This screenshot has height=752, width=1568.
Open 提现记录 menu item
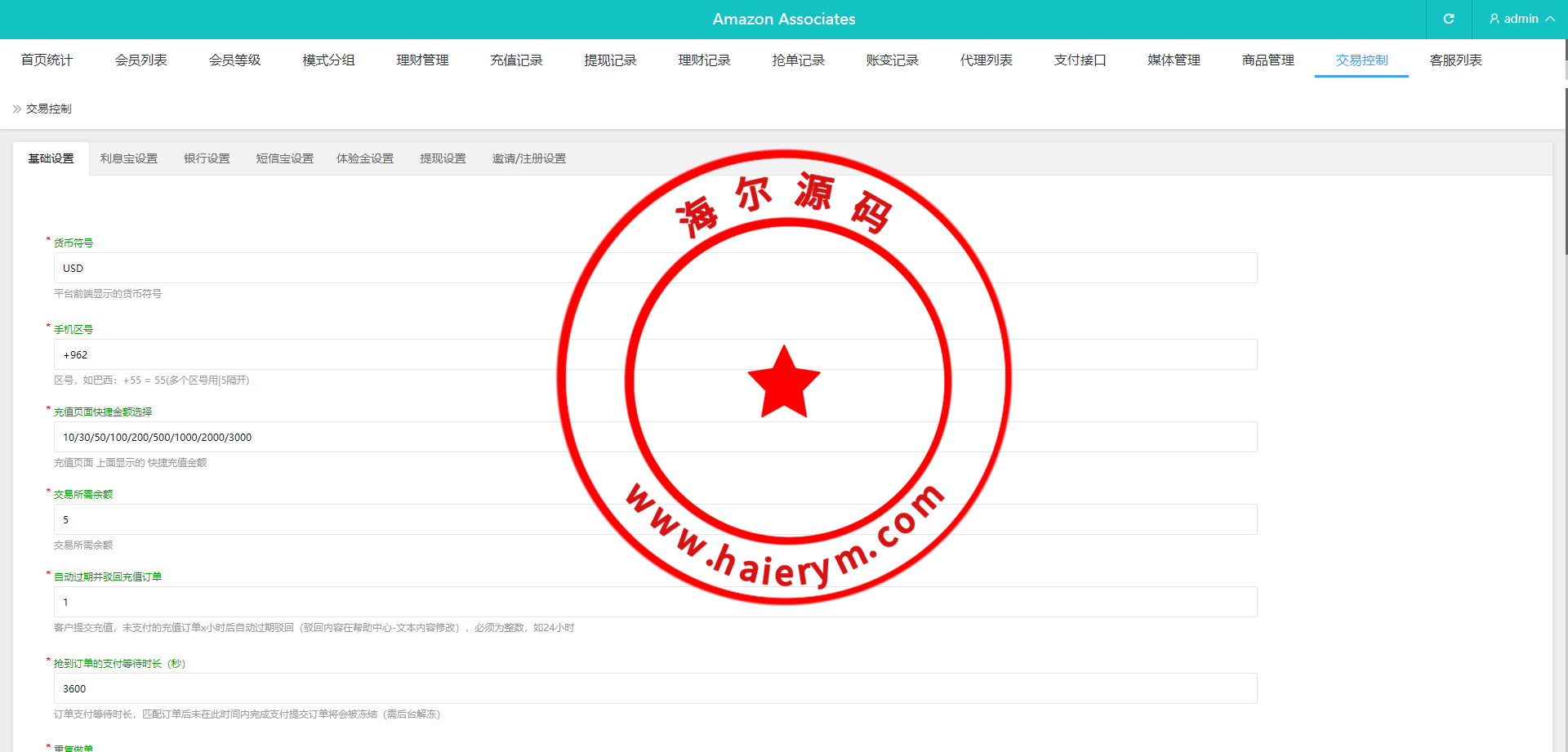click(610, 60)
